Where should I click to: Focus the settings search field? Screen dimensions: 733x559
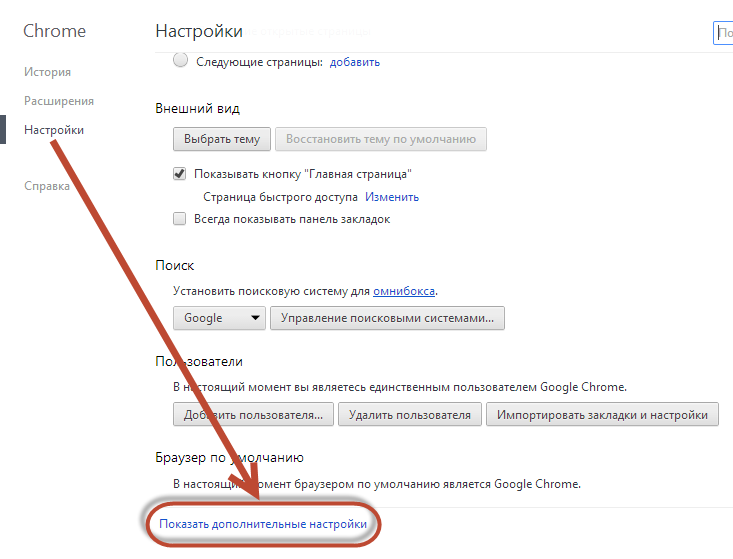click(x=723, y=33)
